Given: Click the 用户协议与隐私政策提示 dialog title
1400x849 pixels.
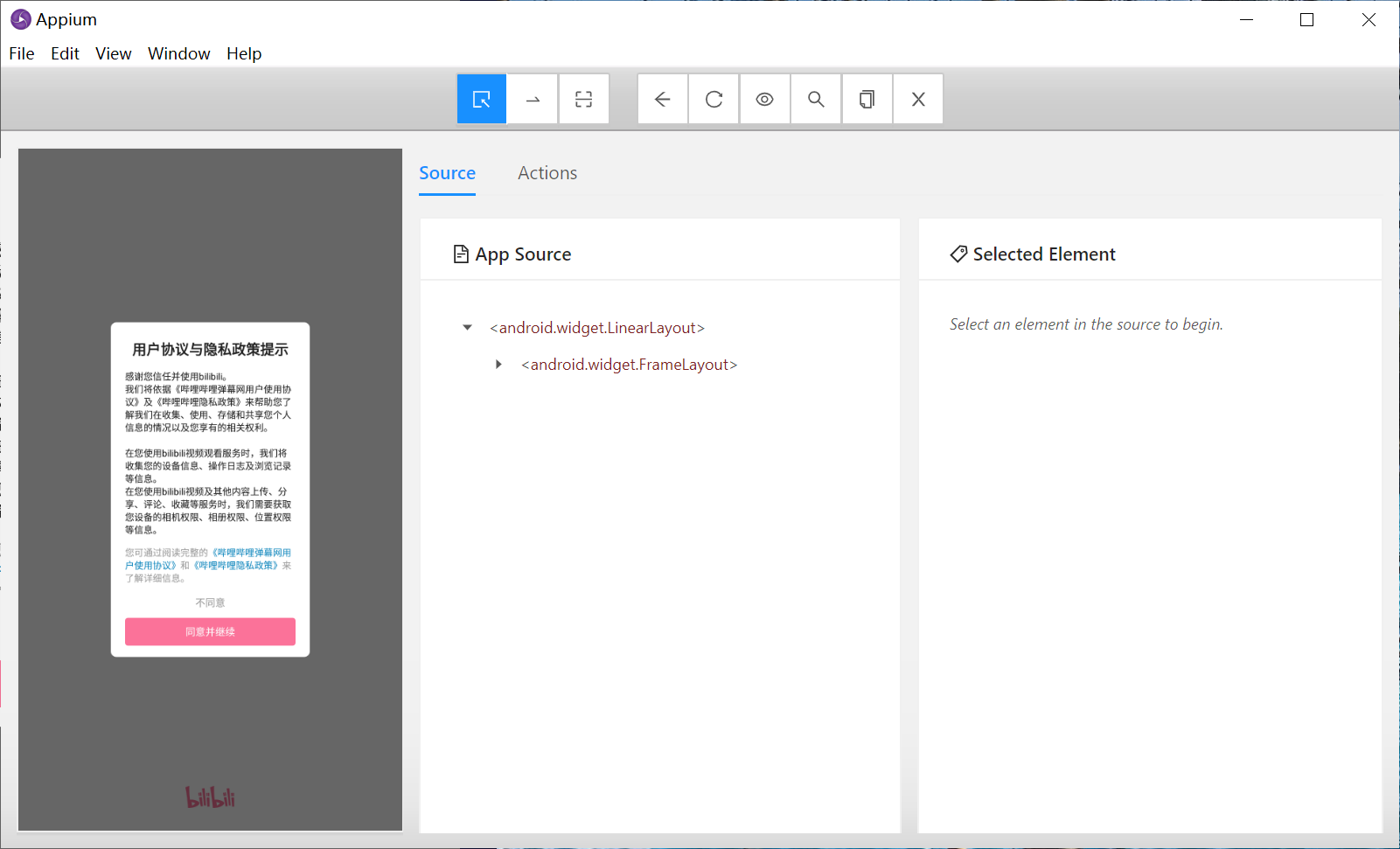Looking at the screenshot, I should (210, 350).
